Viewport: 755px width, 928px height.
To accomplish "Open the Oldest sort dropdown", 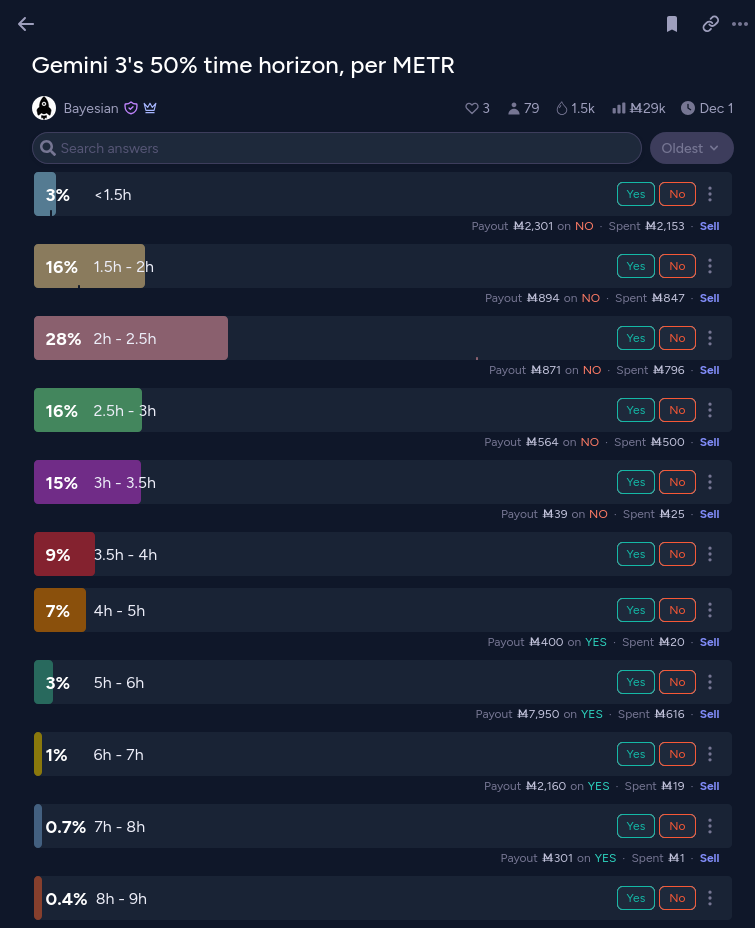I will tap(691, 148).
